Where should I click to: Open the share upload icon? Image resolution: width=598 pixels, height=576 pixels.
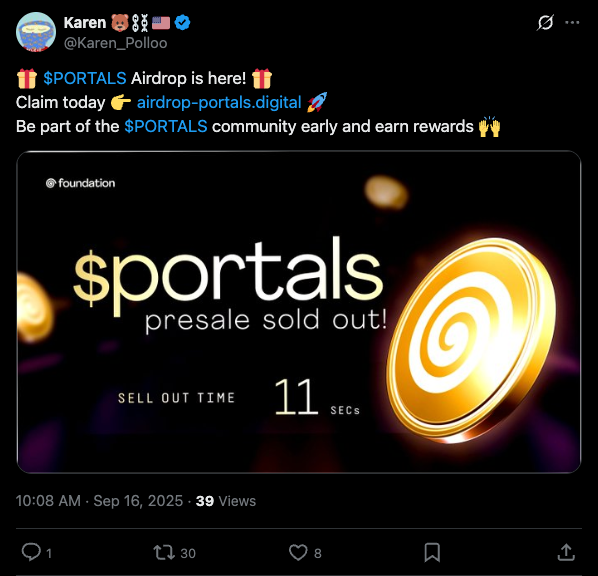click(566, 552)
